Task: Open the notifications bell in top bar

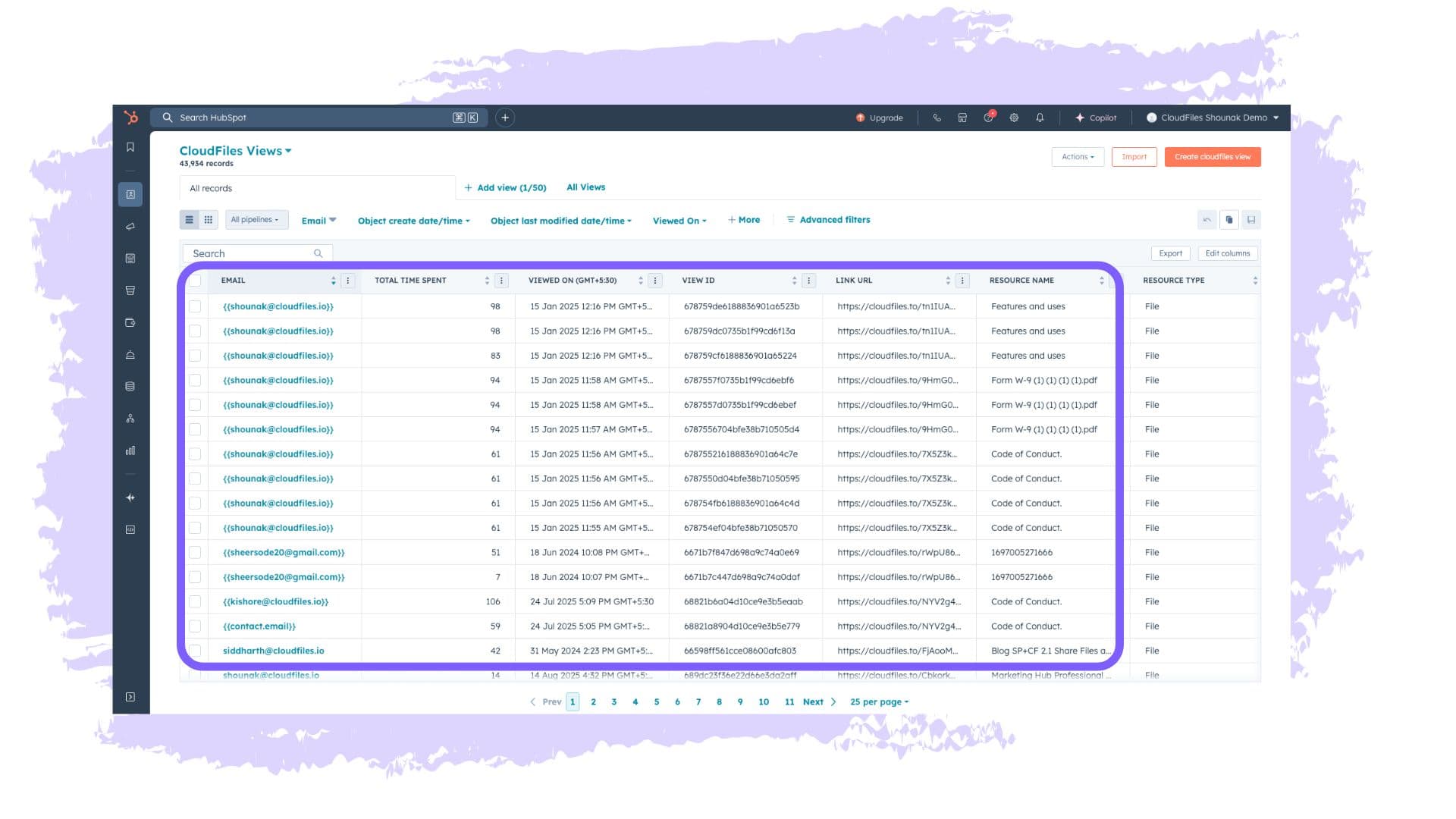Action: tap(1040, 118)
